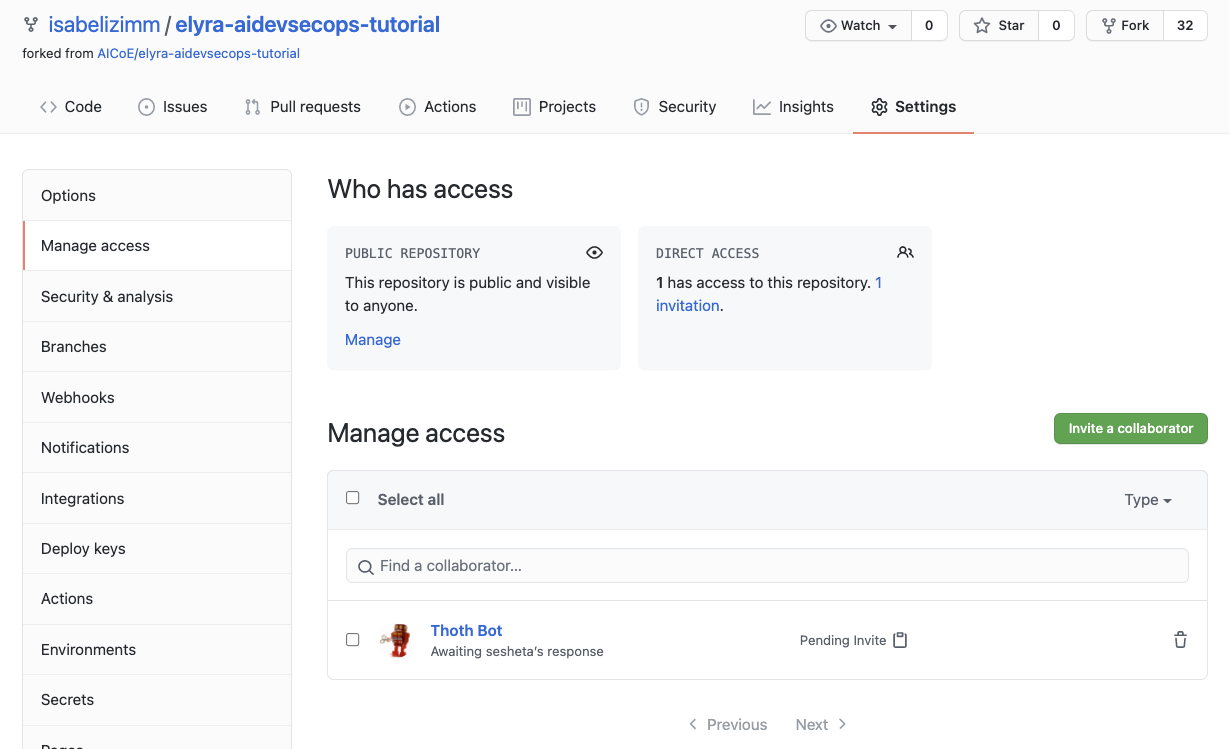Viewport: 1229px width, 749px height.
Task: Open Integrations settings
Action: [x=157, y=499]
